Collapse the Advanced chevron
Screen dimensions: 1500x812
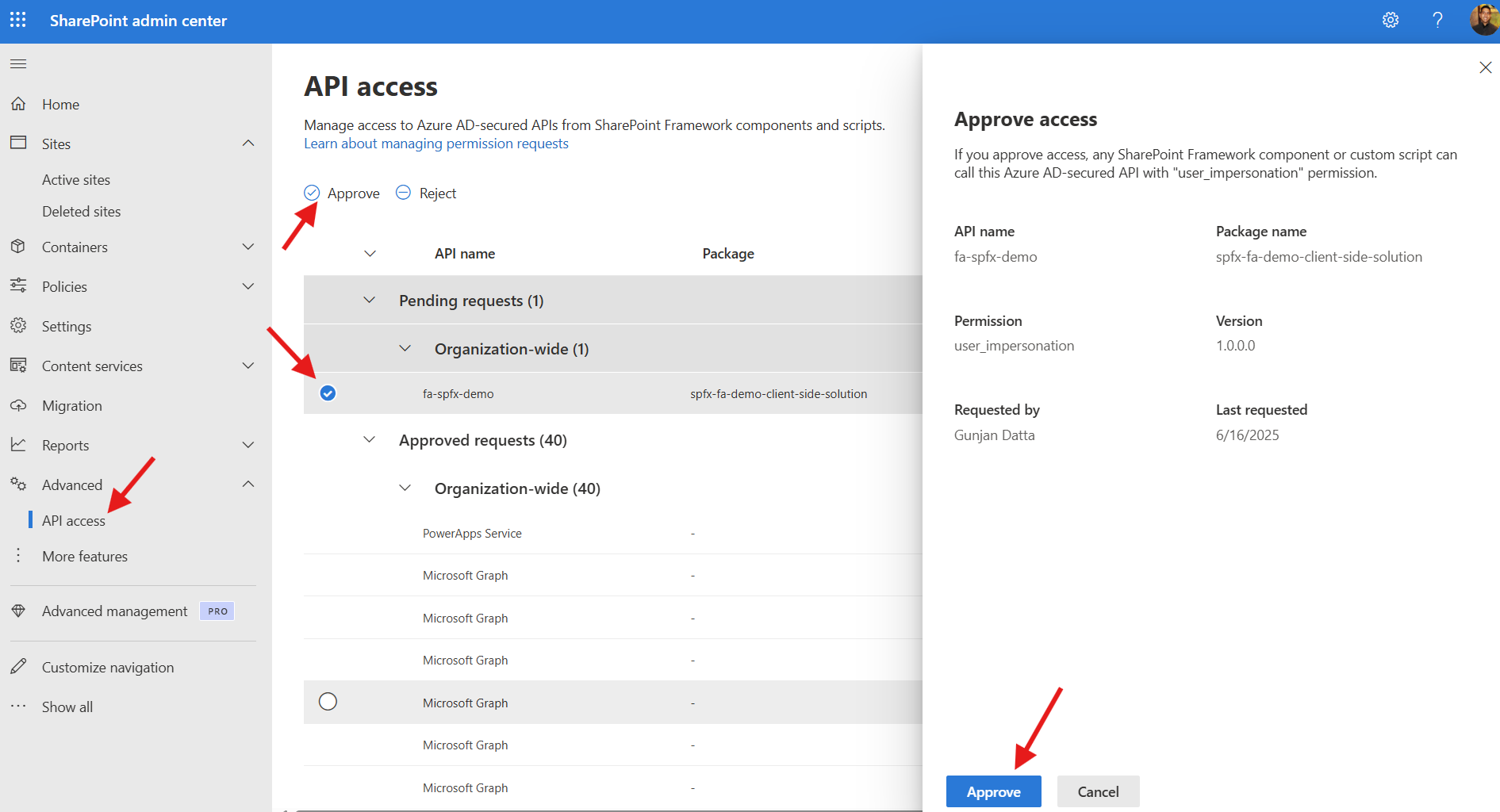pyautogui.click(x=248, y=484)
